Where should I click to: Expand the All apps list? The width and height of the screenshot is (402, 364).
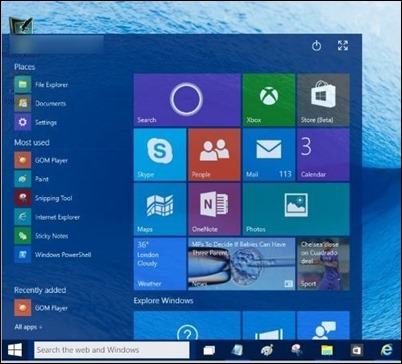pos(28,327)
